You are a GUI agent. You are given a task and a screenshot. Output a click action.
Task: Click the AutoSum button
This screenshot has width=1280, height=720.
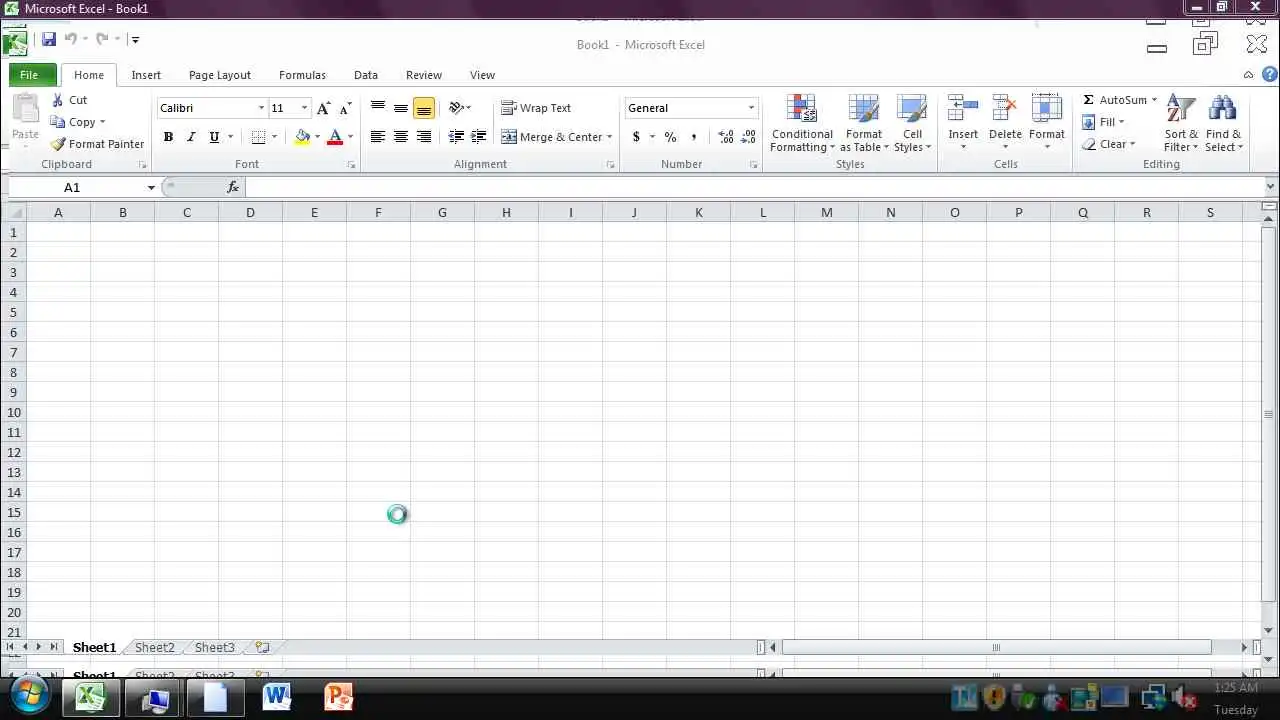1114,100
